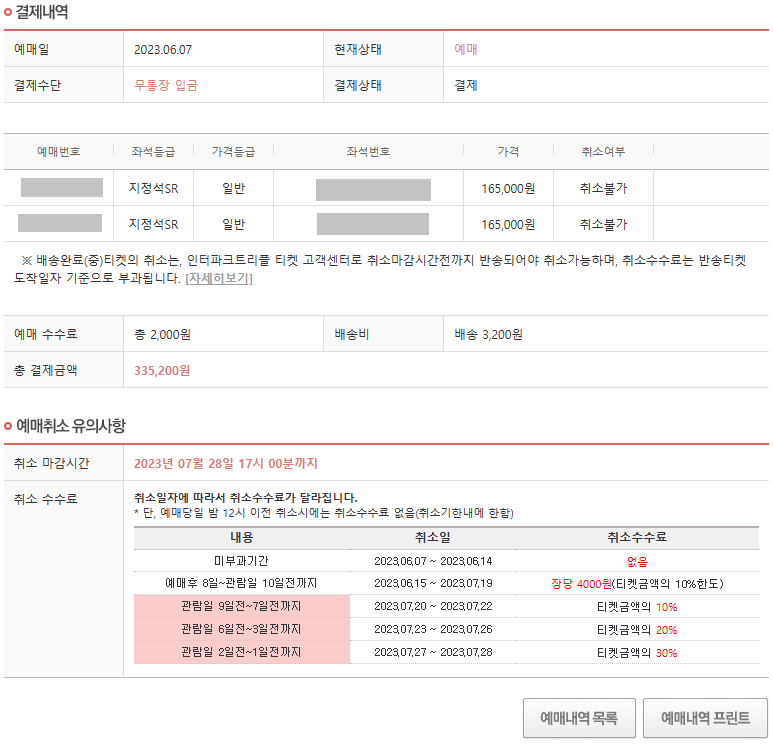The image size is (773, 746).
Task: Click the 좌석번호 column header
Action: point(368,152)
